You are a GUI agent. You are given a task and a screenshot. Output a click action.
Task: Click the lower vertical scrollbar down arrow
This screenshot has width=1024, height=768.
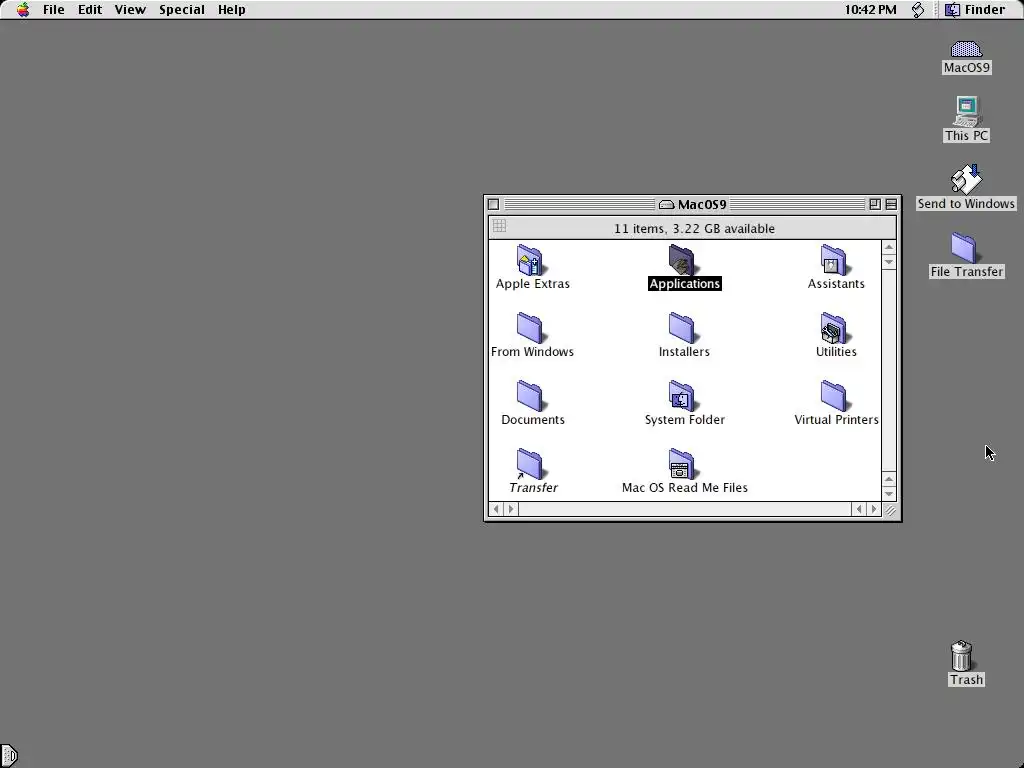889,494
